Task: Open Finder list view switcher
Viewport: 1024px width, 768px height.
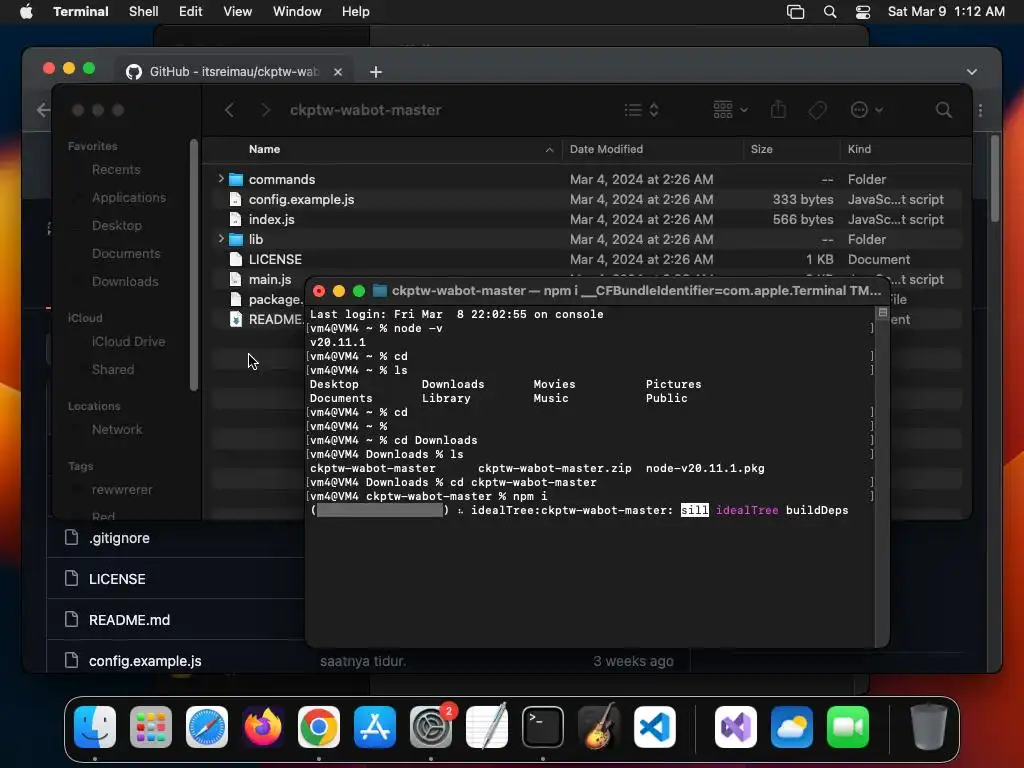Action: [641, 110]
